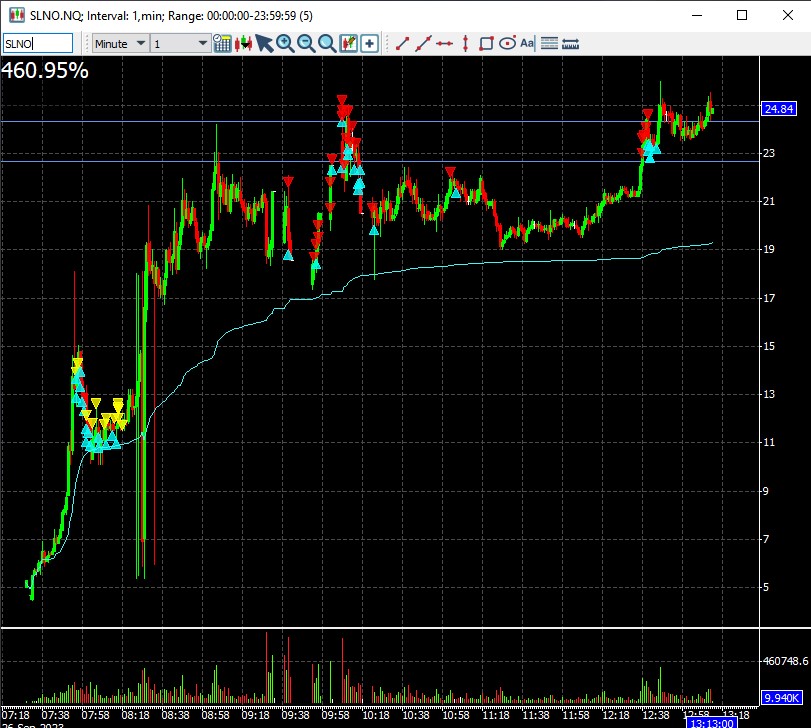Click the 07:18 time axis label

16,715
